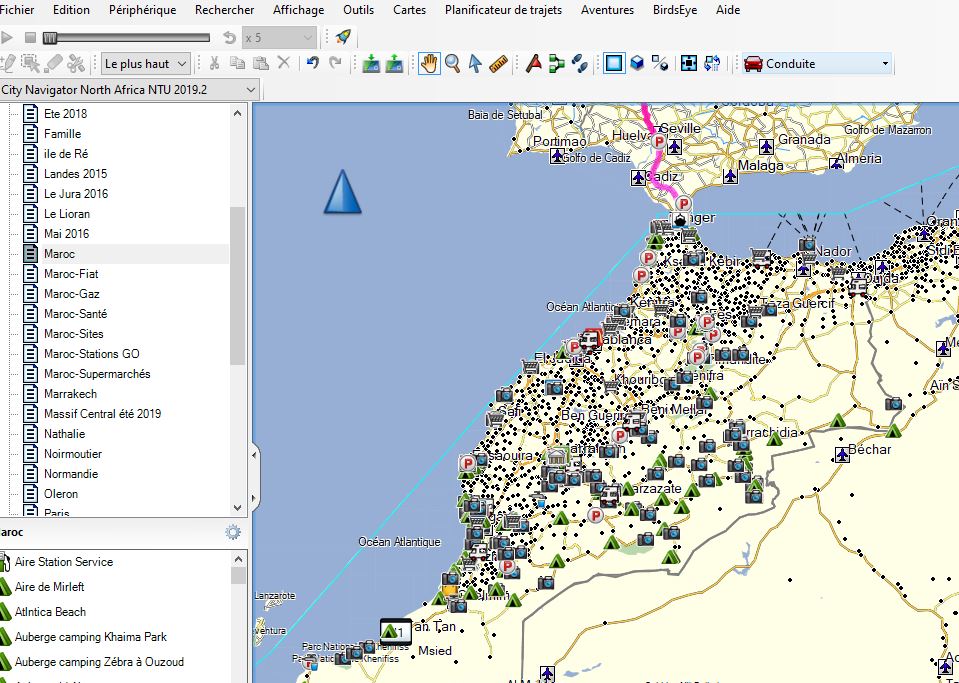Activate the Zoom magnifier tool
Image resolution: width=959 pixels, height=683 pixels.
click(452, 64)
